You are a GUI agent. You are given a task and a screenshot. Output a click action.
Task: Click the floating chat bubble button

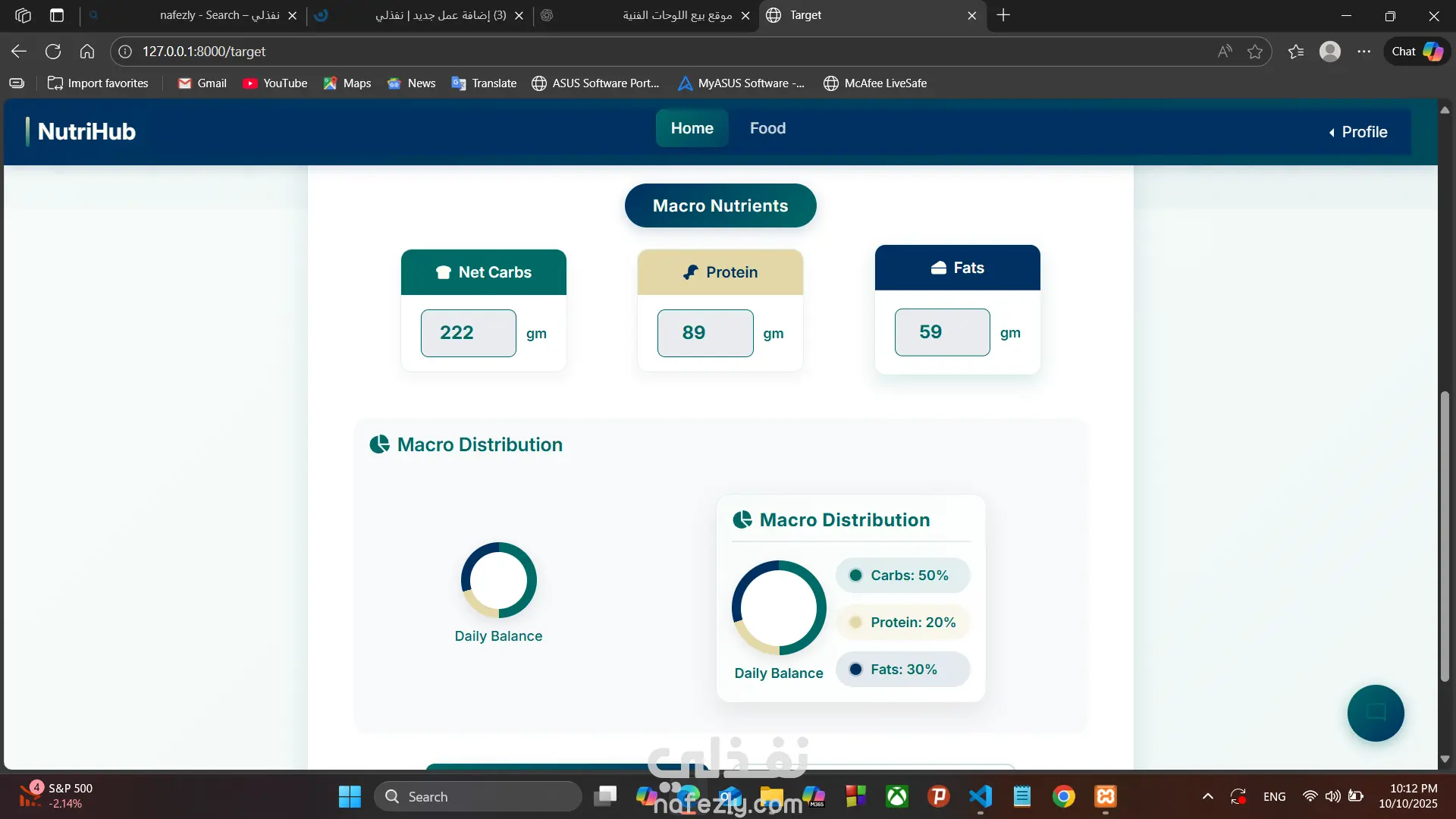tap(1375, 712)
